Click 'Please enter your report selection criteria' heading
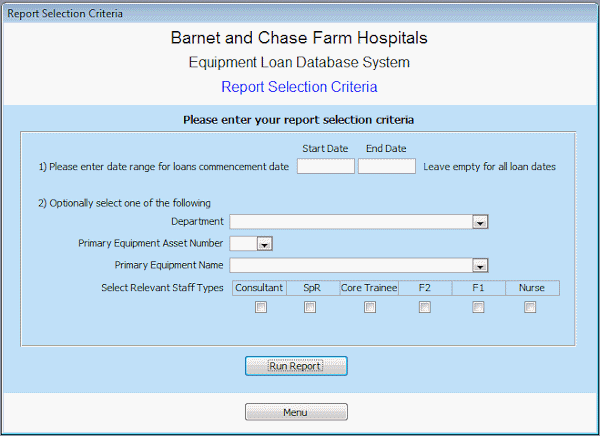This screenshot has width=600, height=436. 298,120
